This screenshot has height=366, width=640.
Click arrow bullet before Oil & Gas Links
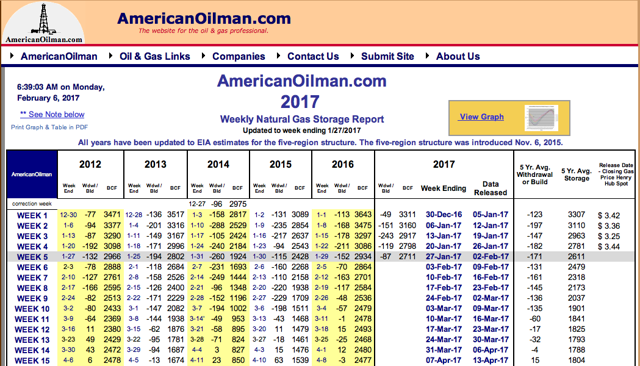110,55
